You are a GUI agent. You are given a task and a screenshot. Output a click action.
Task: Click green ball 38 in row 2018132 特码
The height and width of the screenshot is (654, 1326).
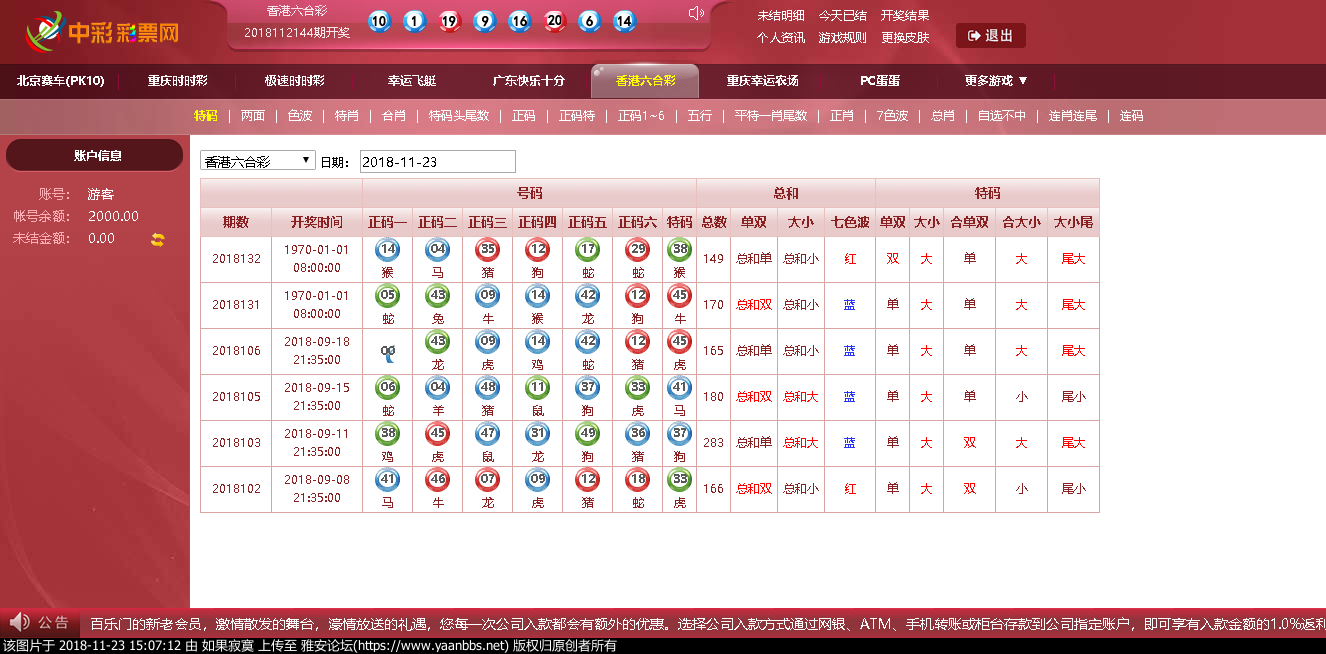click(680, 250)
